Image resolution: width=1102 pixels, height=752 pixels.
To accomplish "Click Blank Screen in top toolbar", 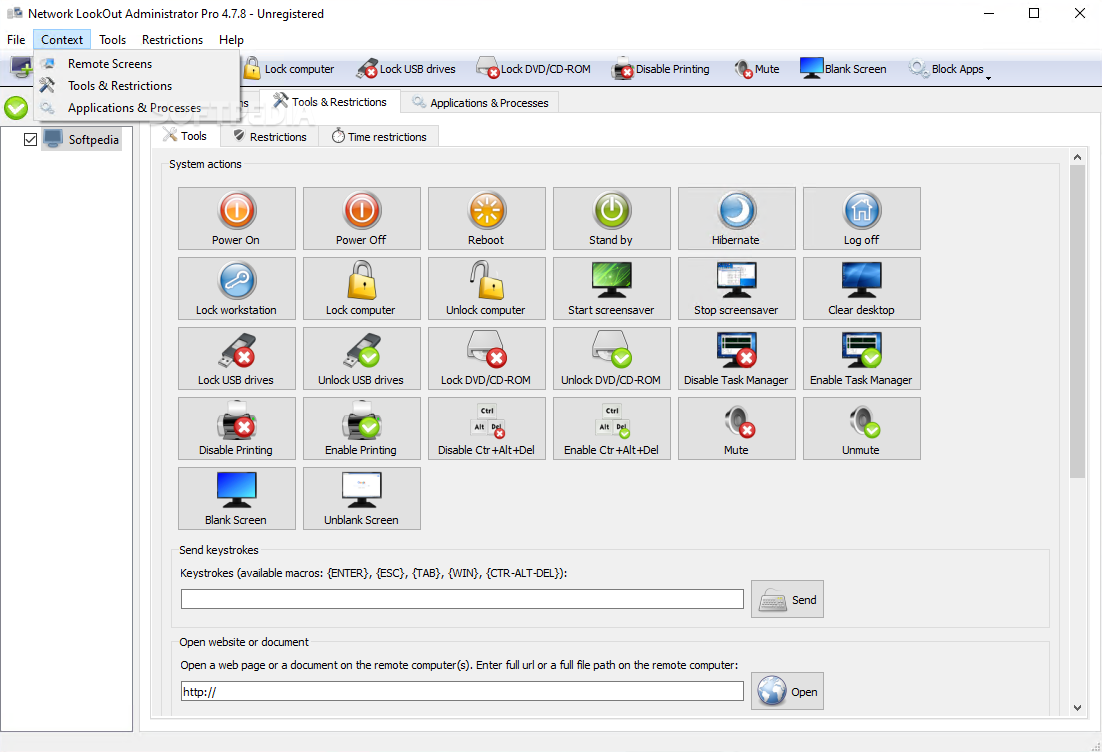I will click(x=843, y=69).
